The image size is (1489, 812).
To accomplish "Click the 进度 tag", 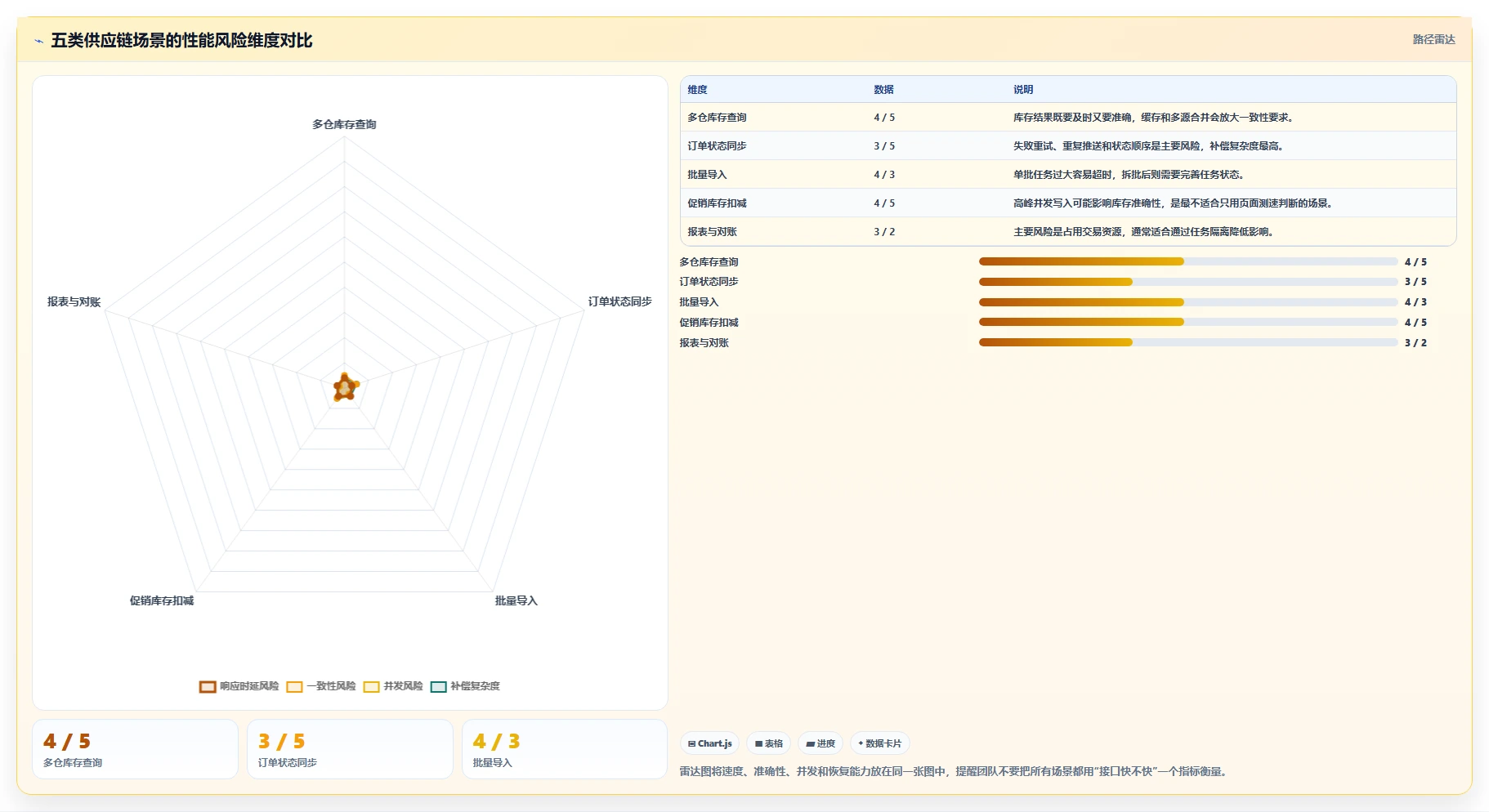I will (821, 743).
